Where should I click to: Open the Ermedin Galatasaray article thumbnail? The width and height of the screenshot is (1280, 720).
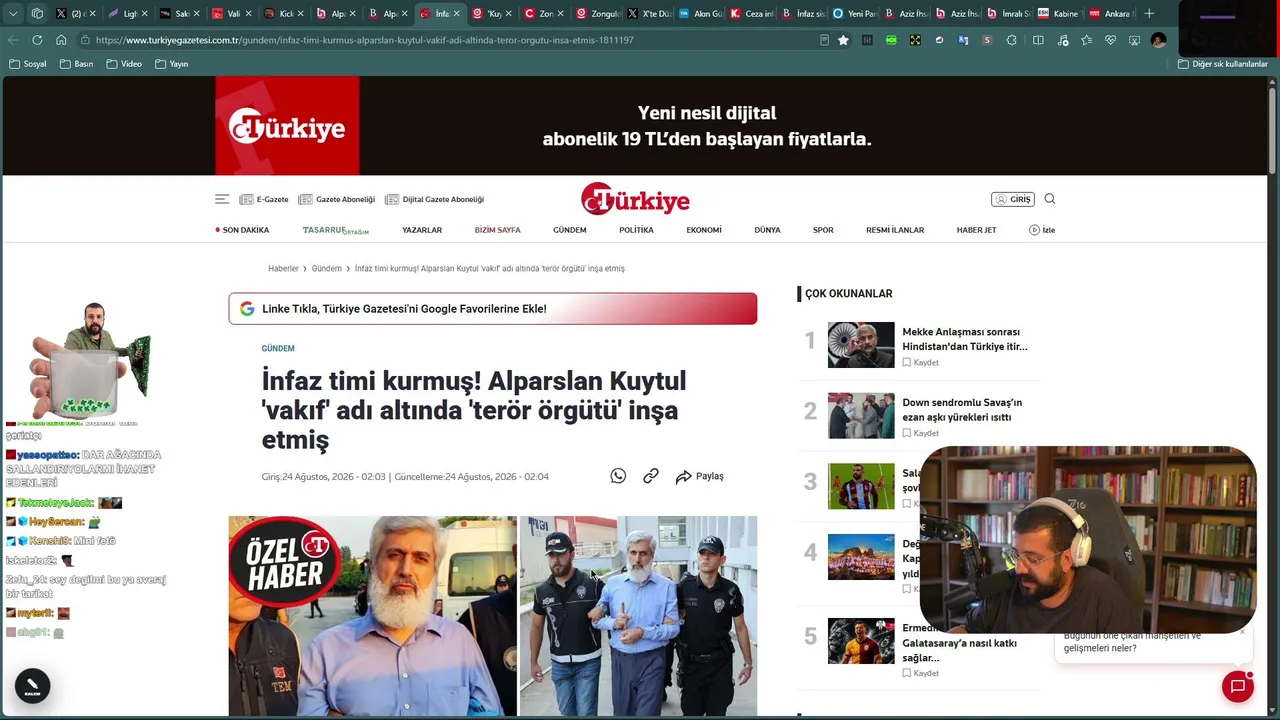(x=861, y=641)
